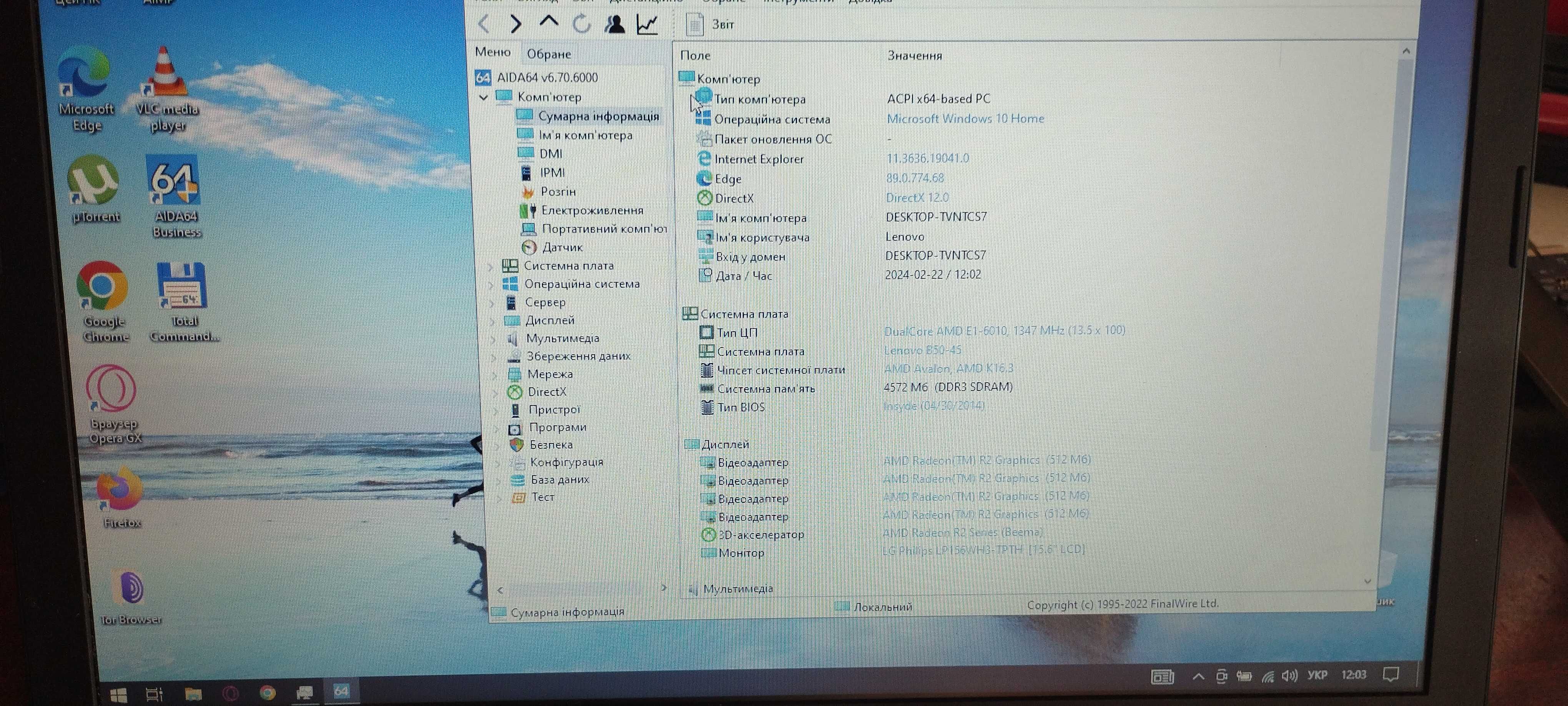The width and height of the screenshot is (1568, 706).
Task: Click the Поле column header
Action: pos(695,55)
